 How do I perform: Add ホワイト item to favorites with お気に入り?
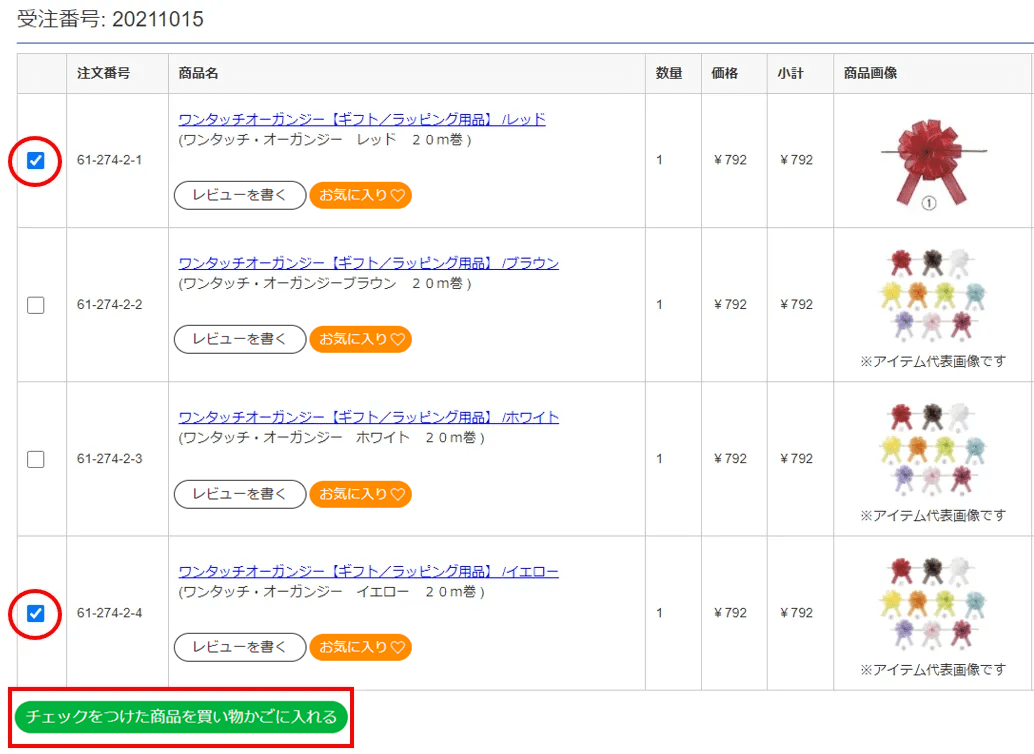[361, 494]
